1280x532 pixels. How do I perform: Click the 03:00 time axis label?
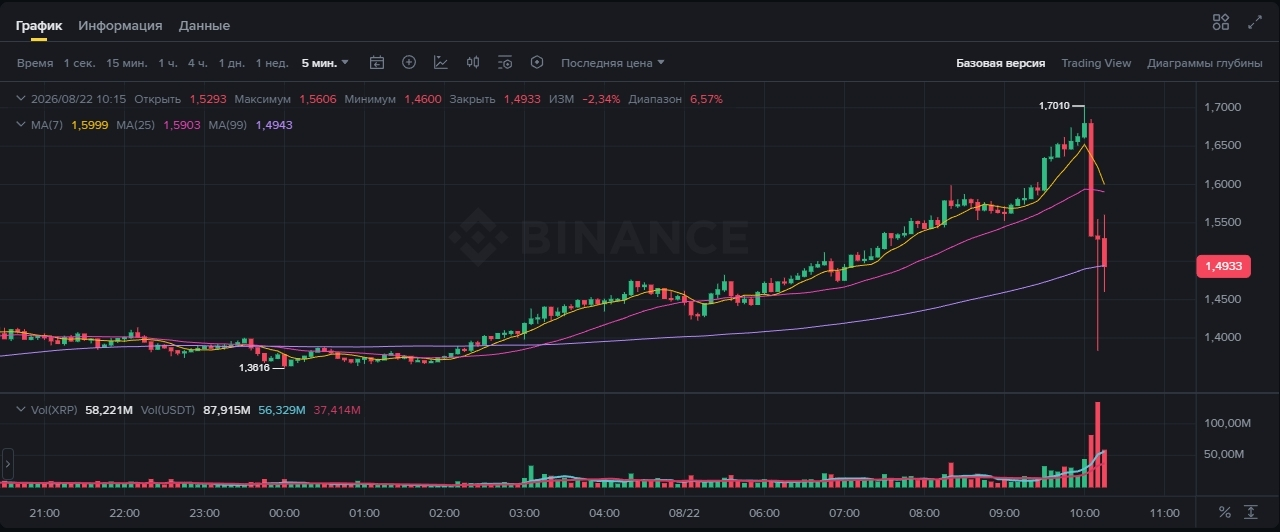[x=524, y=513]
